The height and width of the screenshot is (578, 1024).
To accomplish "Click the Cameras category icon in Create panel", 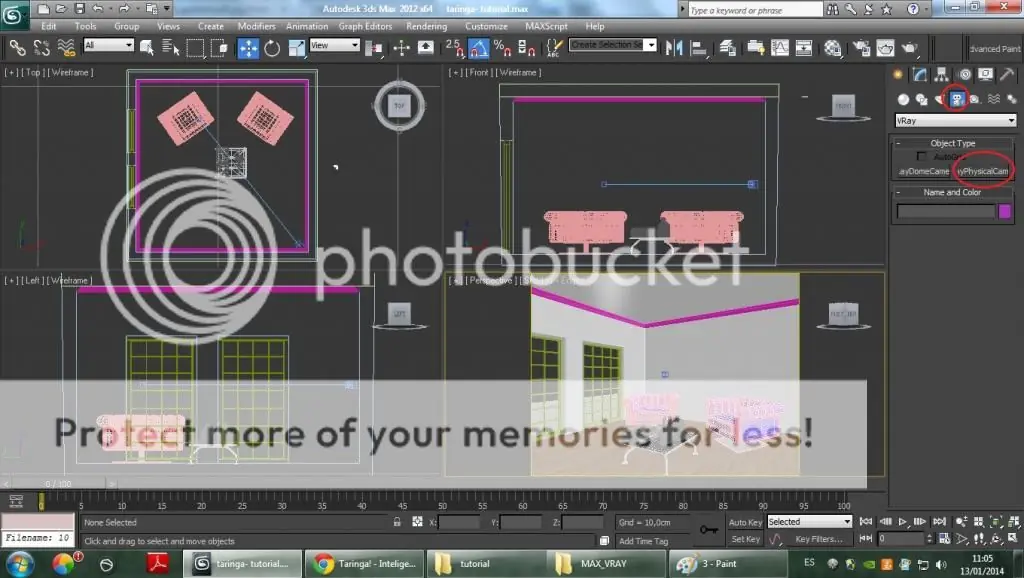I will coord(955,98).
